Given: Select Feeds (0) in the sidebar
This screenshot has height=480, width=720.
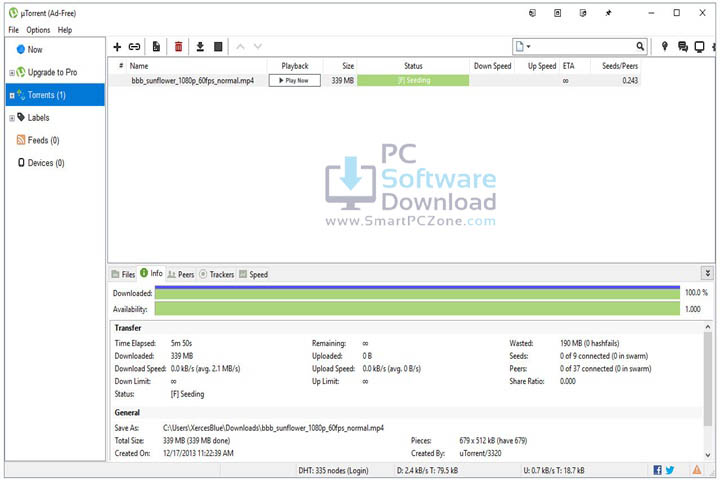Looking at the screenshot, I should pos(43,140).
